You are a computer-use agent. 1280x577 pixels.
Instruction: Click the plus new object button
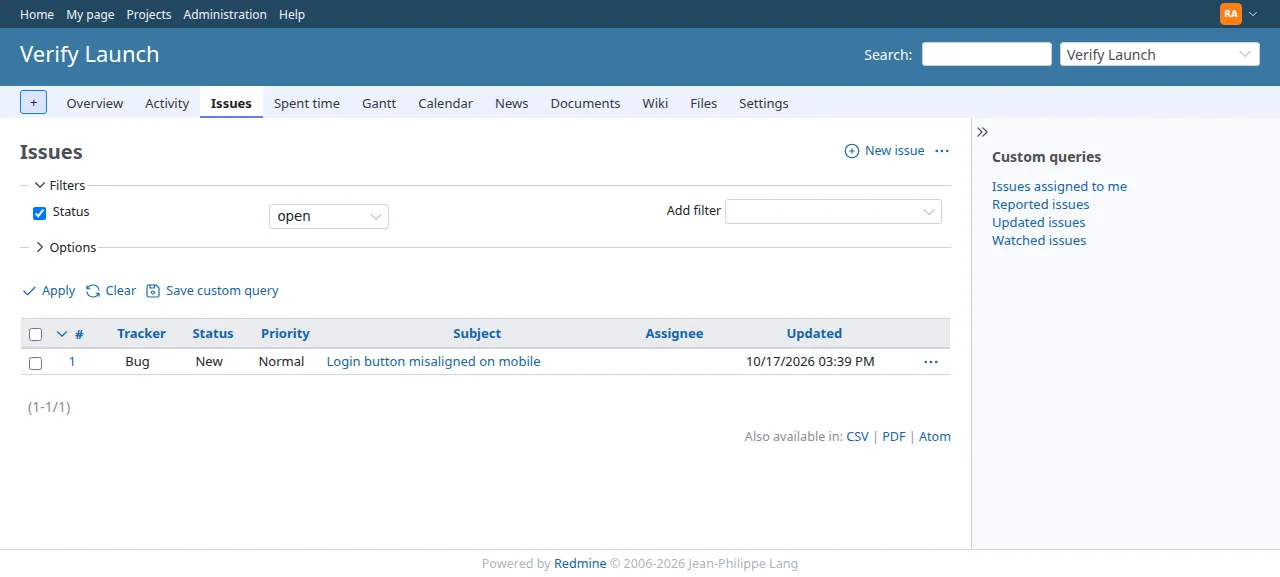(33, 102)
